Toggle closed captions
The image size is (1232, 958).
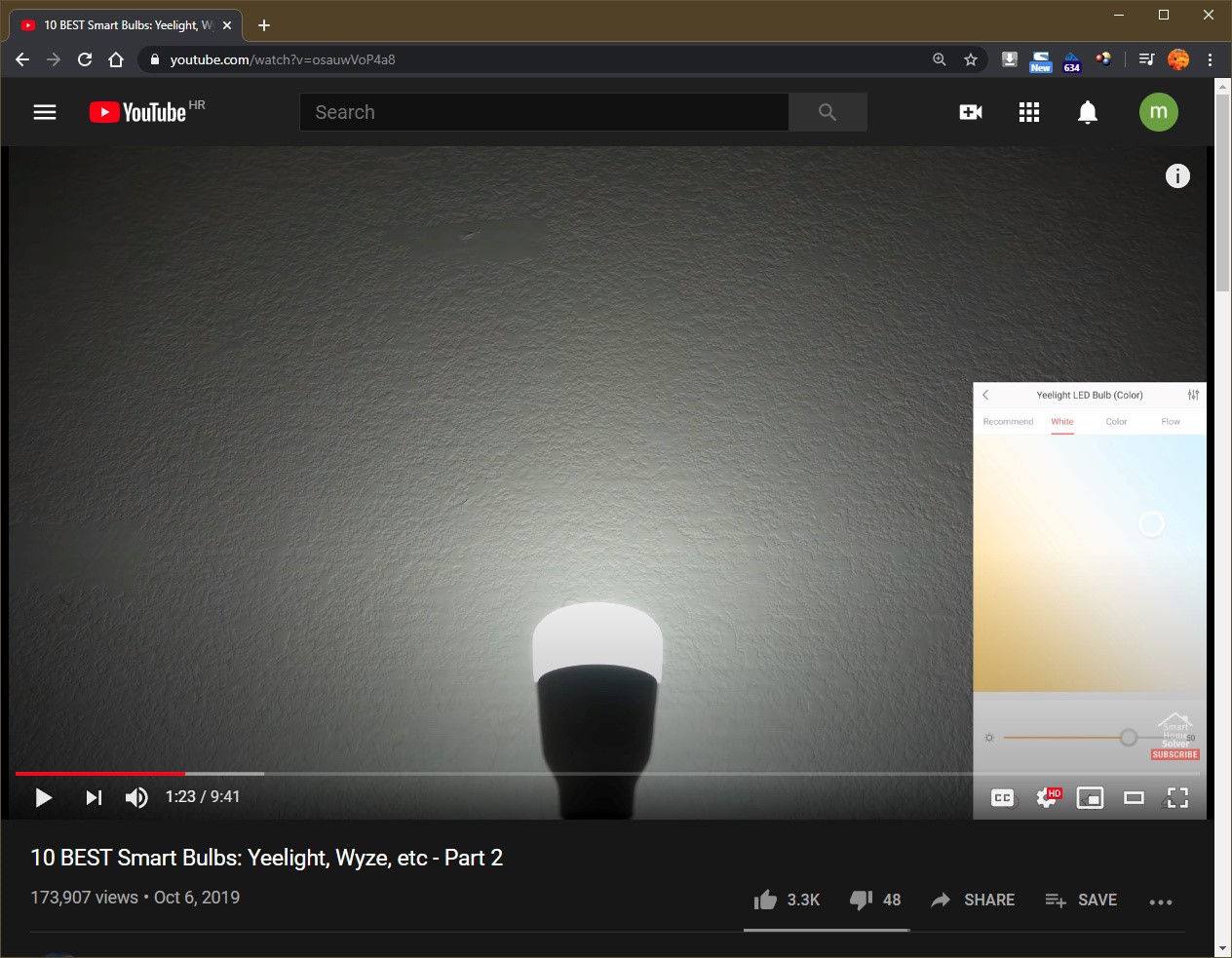point(1002,798)
